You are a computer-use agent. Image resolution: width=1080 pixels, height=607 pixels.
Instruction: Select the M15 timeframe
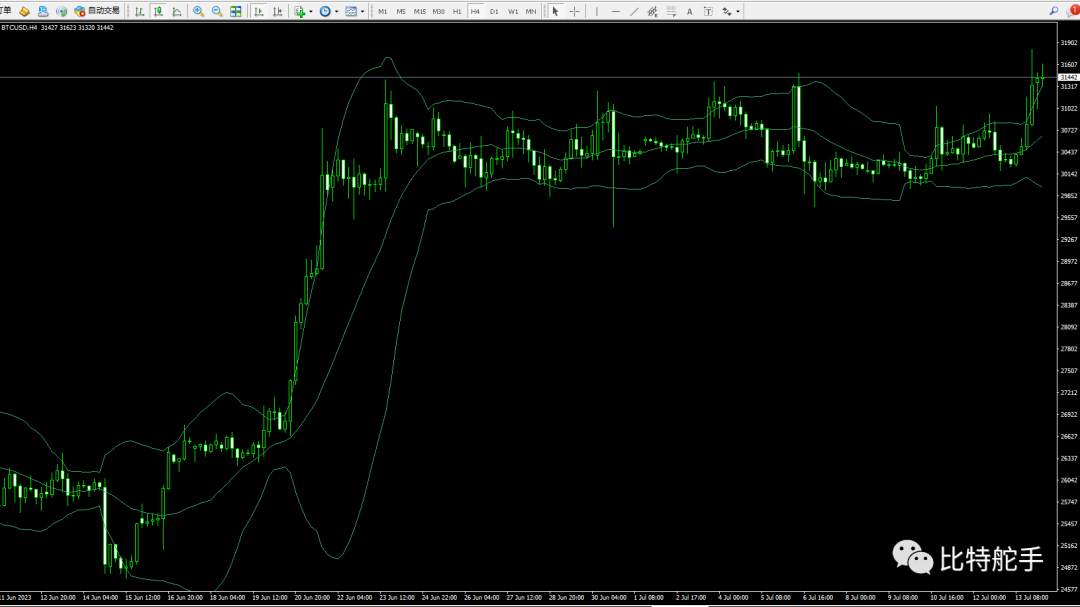point(419,12)
